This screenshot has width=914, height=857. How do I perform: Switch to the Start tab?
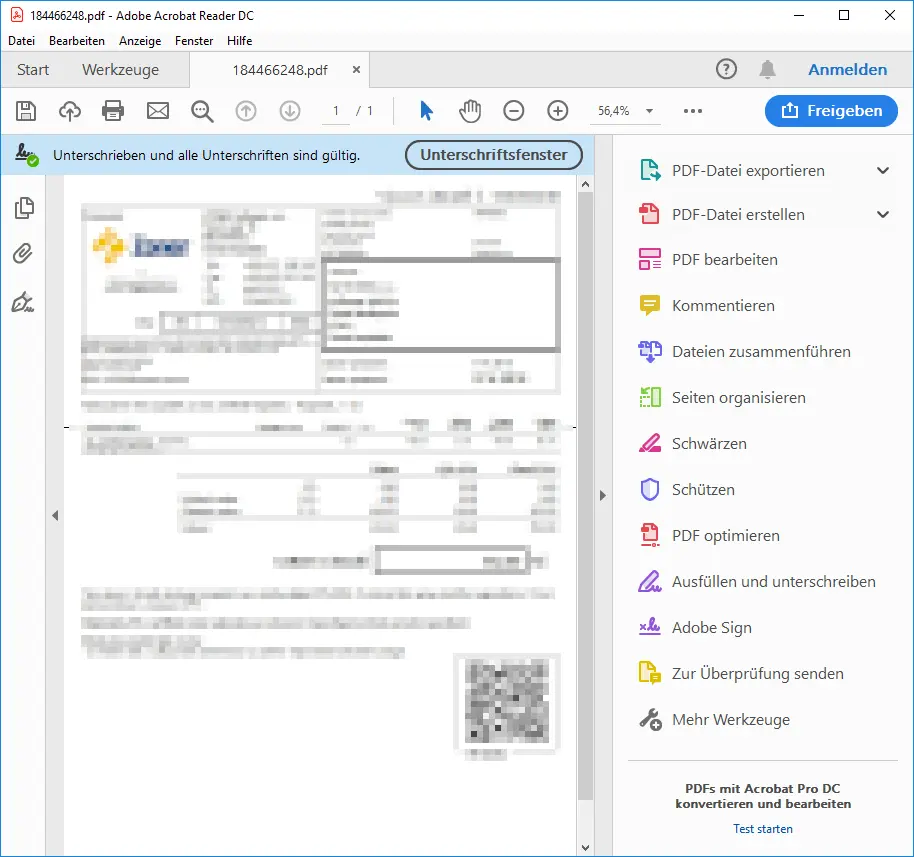33,70
